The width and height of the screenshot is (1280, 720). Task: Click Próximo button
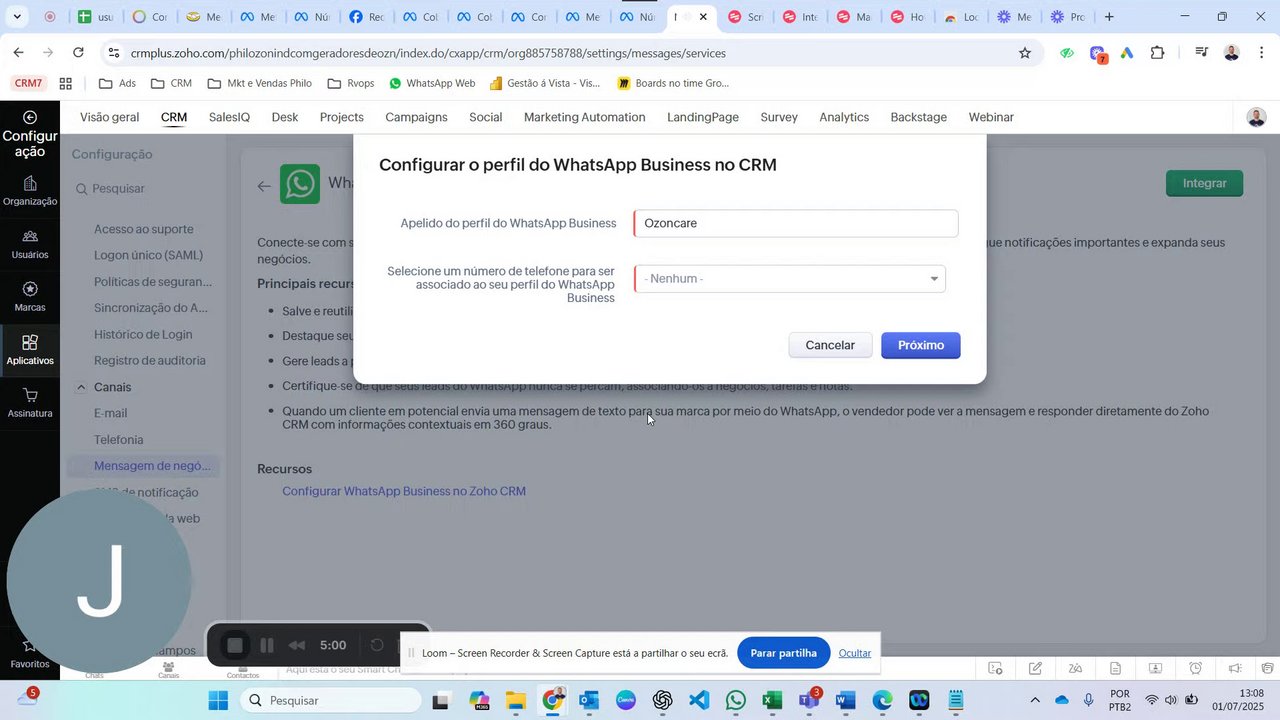click(x=921, y=345)
